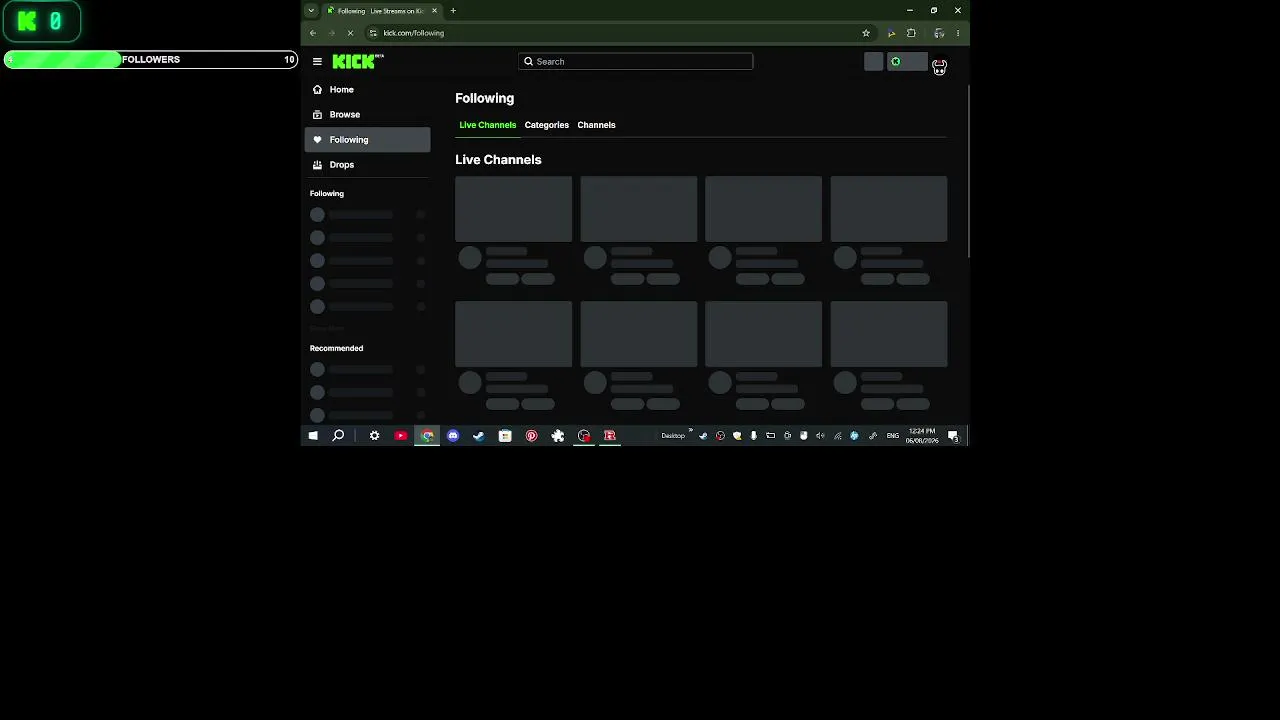Open a new browser tab
Viewport: 1280px width, 720px height.
[453, 11]
